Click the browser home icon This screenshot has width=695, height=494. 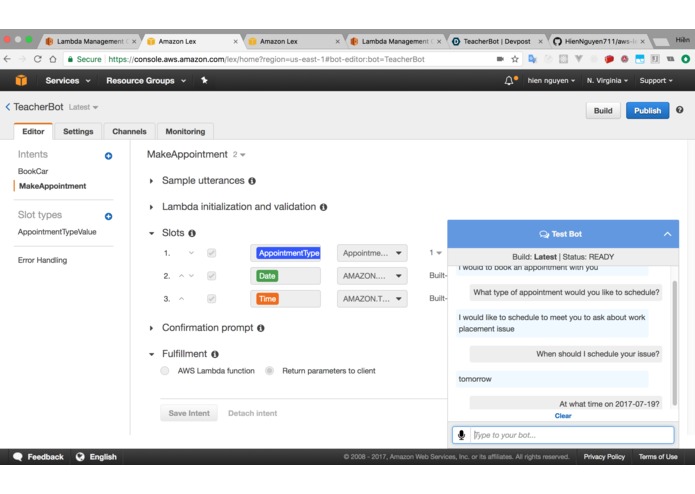pyautogui.click(x=53, y=59)
